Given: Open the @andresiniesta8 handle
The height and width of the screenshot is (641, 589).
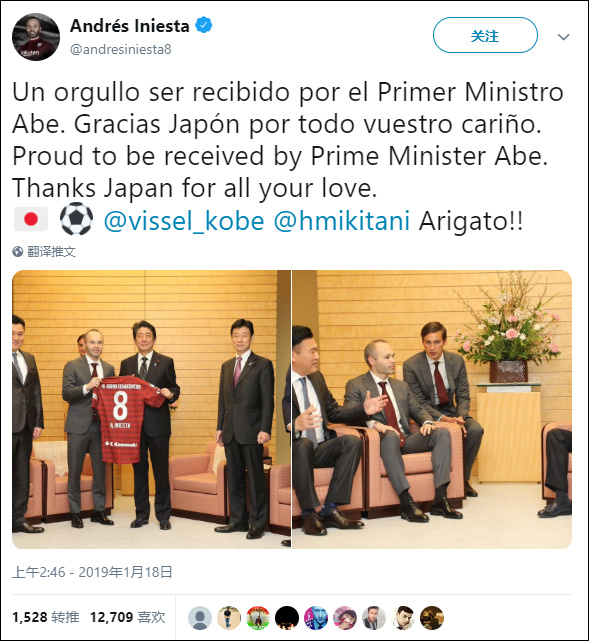Looking at the screenshot, I should point(121,49).
